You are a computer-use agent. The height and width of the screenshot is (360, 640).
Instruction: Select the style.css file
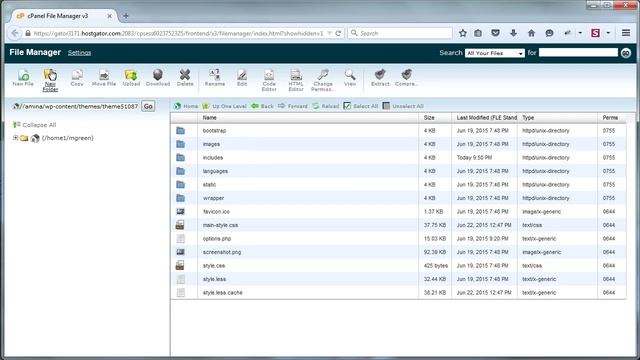pyautogui.click(x=398, y=265)
